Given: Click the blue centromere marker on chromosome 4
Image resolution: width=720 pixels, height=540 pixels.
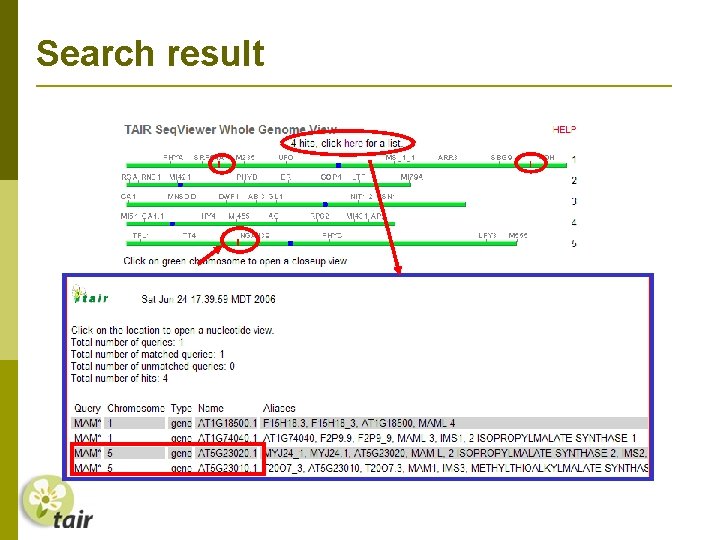Looking at the screenshot, I should pos(172,224).
